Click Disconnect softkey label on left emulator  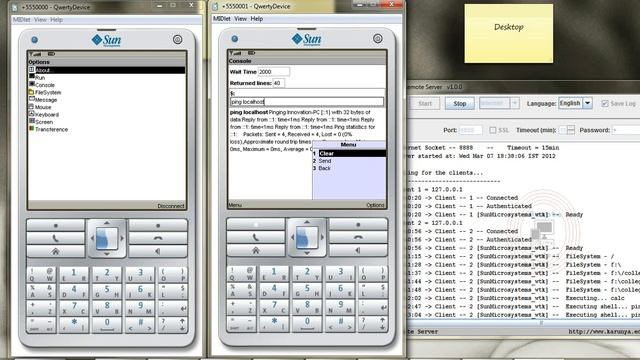point(171,206)
